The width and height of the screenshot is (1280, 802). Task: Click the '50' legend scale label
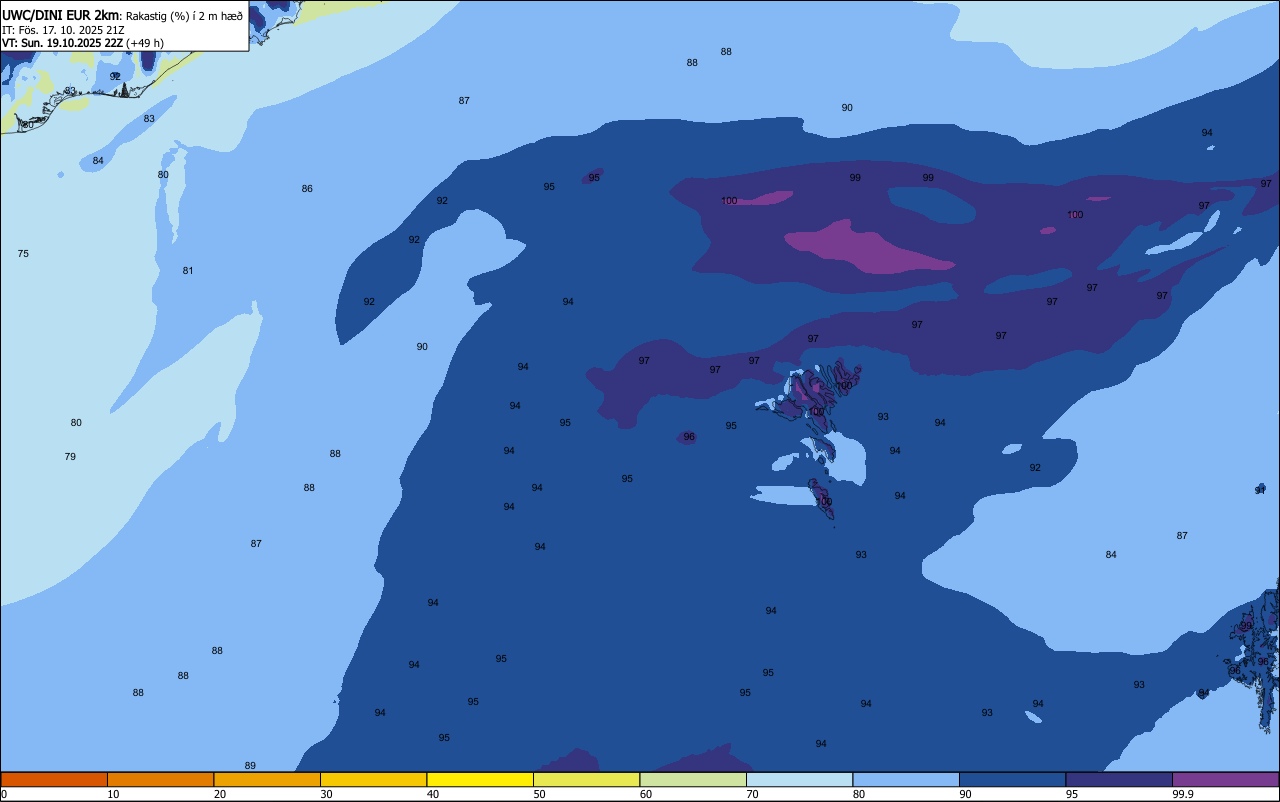coord(540,794)
